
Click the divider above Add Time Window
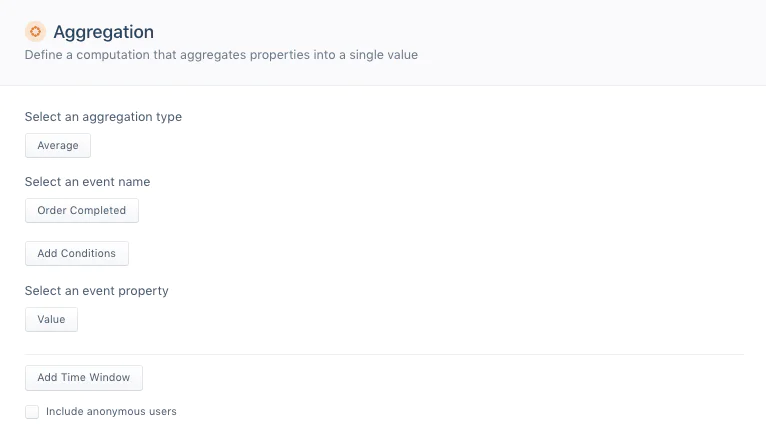coord(384,354)
